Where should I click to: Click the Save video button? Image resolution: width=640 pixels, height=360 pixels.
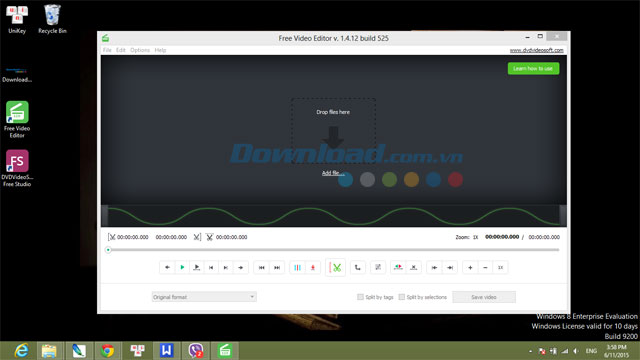pos(484,297)
